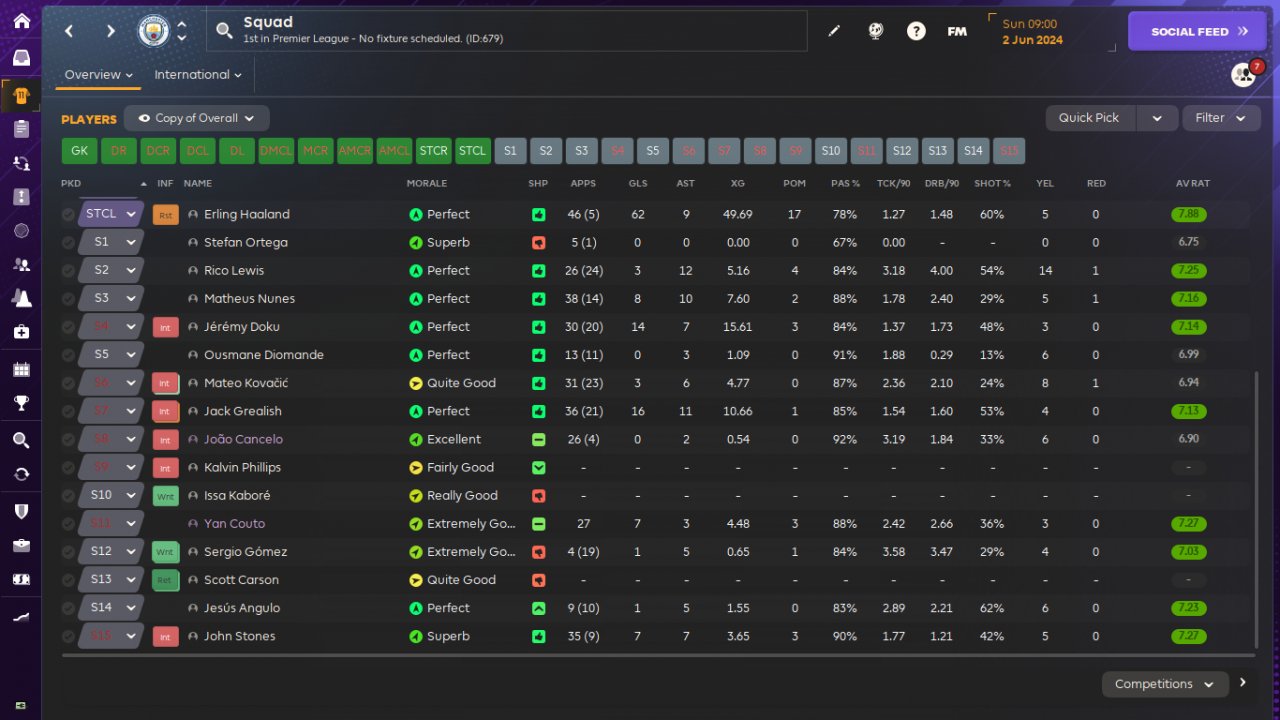Go to the Home screen icon
1280x720 pixels.
pos(21,21)
